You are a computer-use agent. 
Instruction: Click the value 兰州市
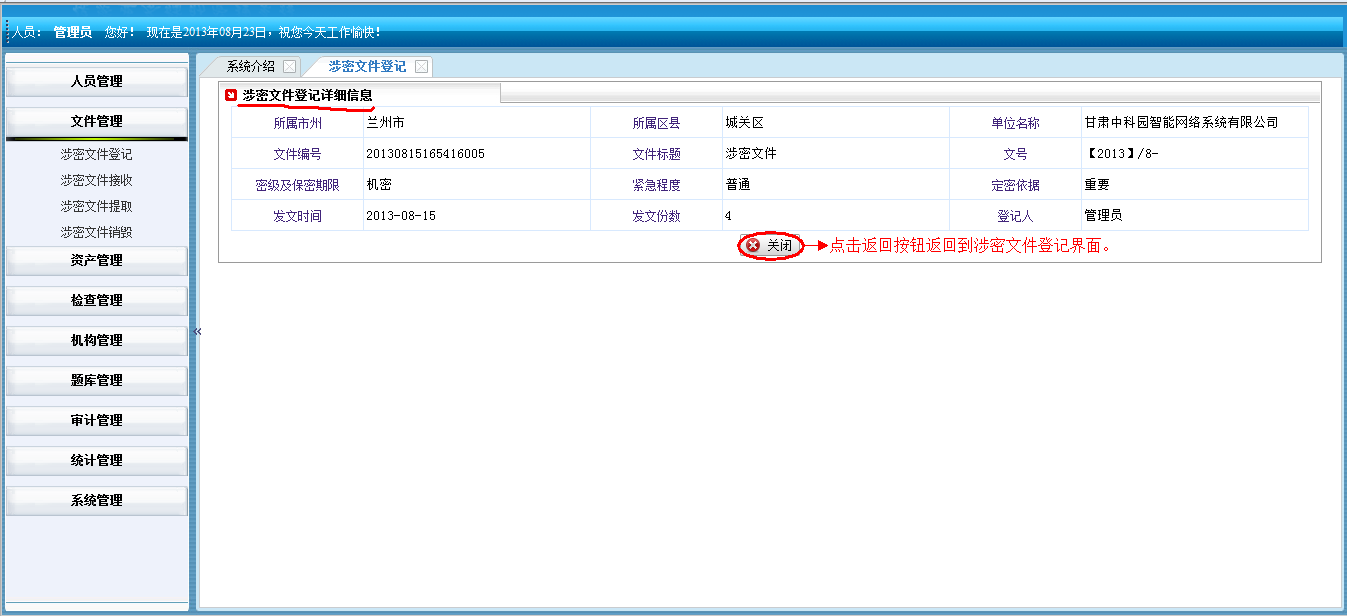(385, 123)
